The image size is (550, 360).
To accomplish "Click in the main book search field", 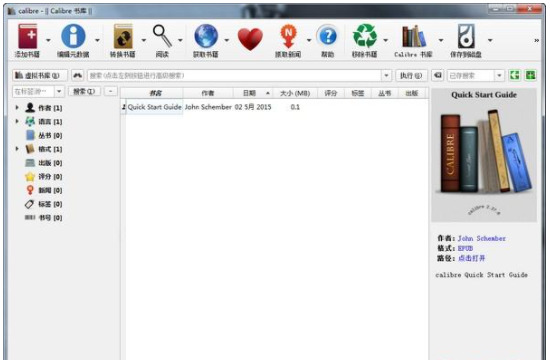I will click(235, 75).
